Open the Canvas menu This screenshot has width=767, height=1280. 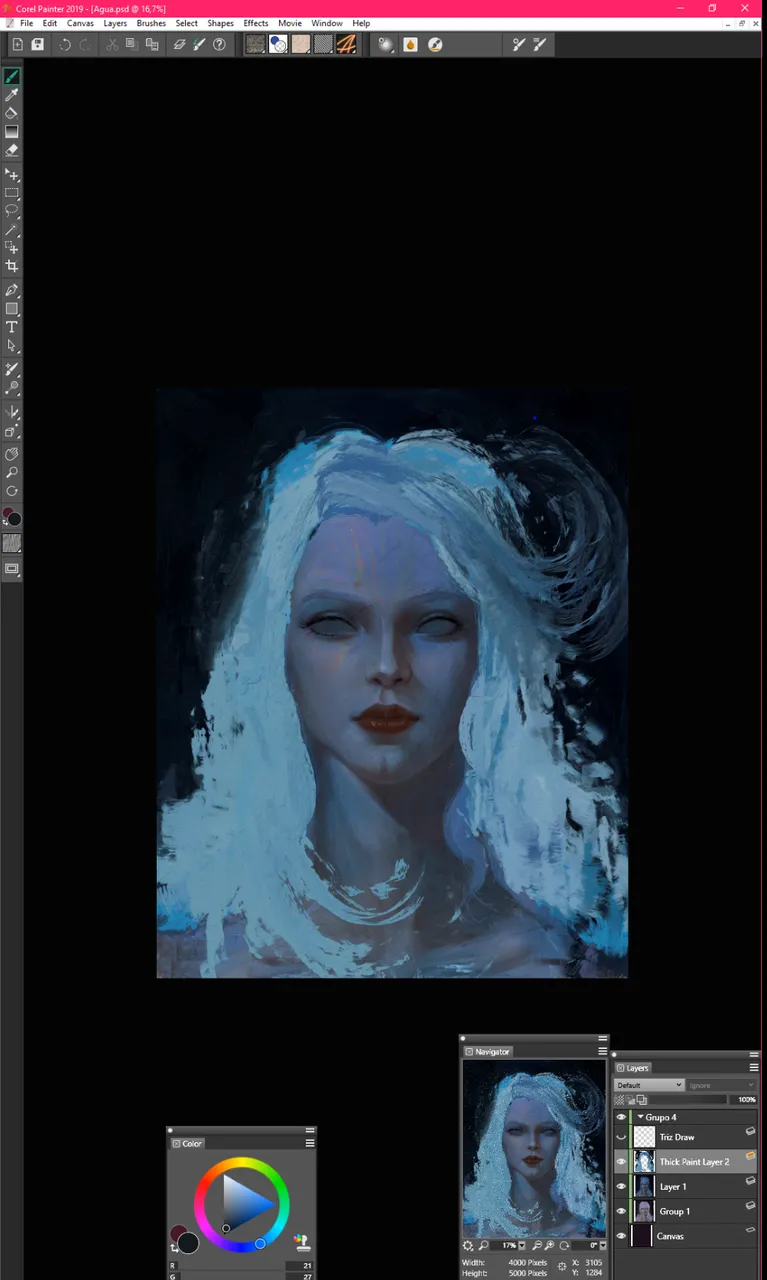point(80,23)
